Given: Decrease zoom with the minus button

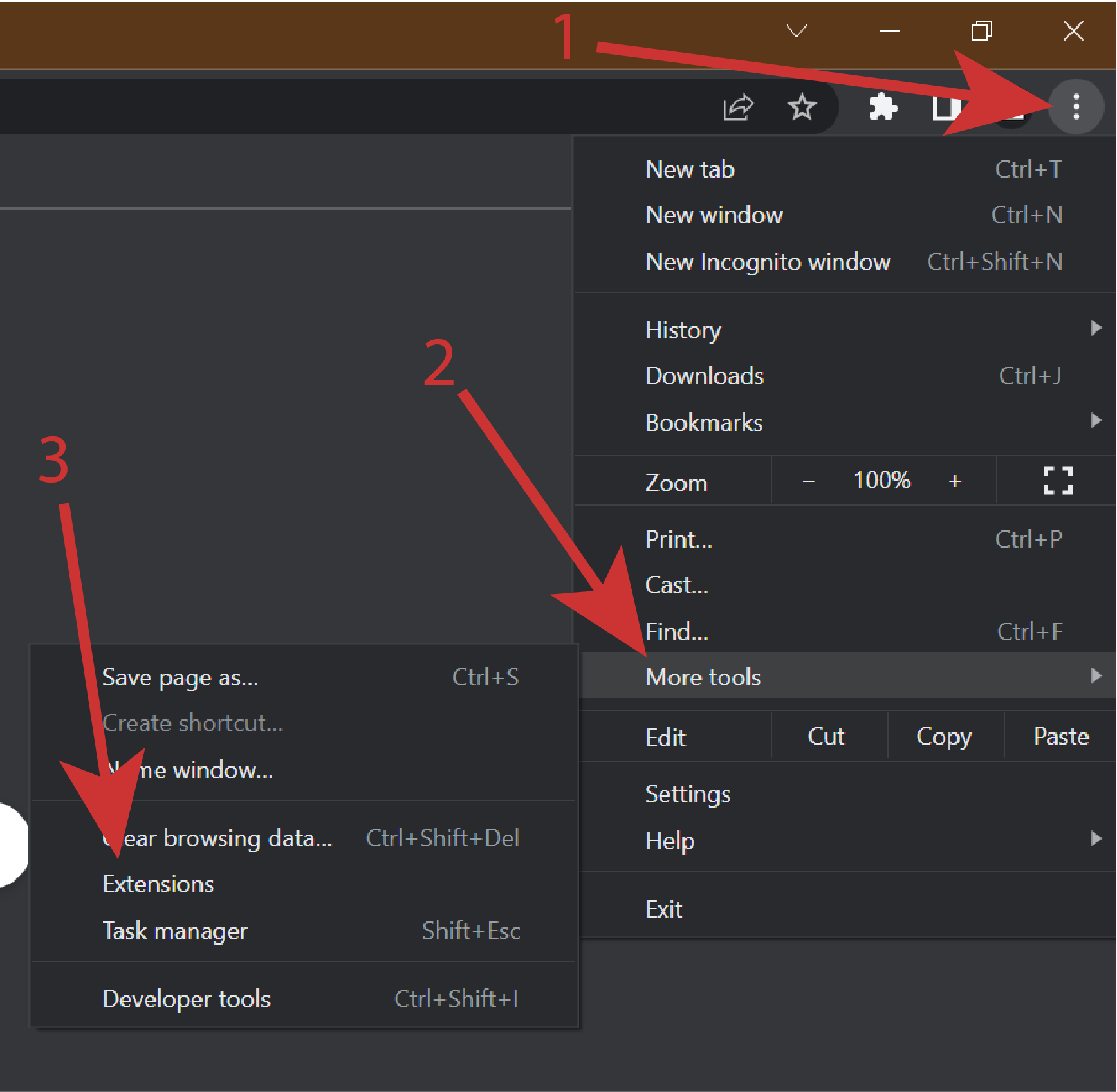Looking at the screenshot, I should 809,481.
